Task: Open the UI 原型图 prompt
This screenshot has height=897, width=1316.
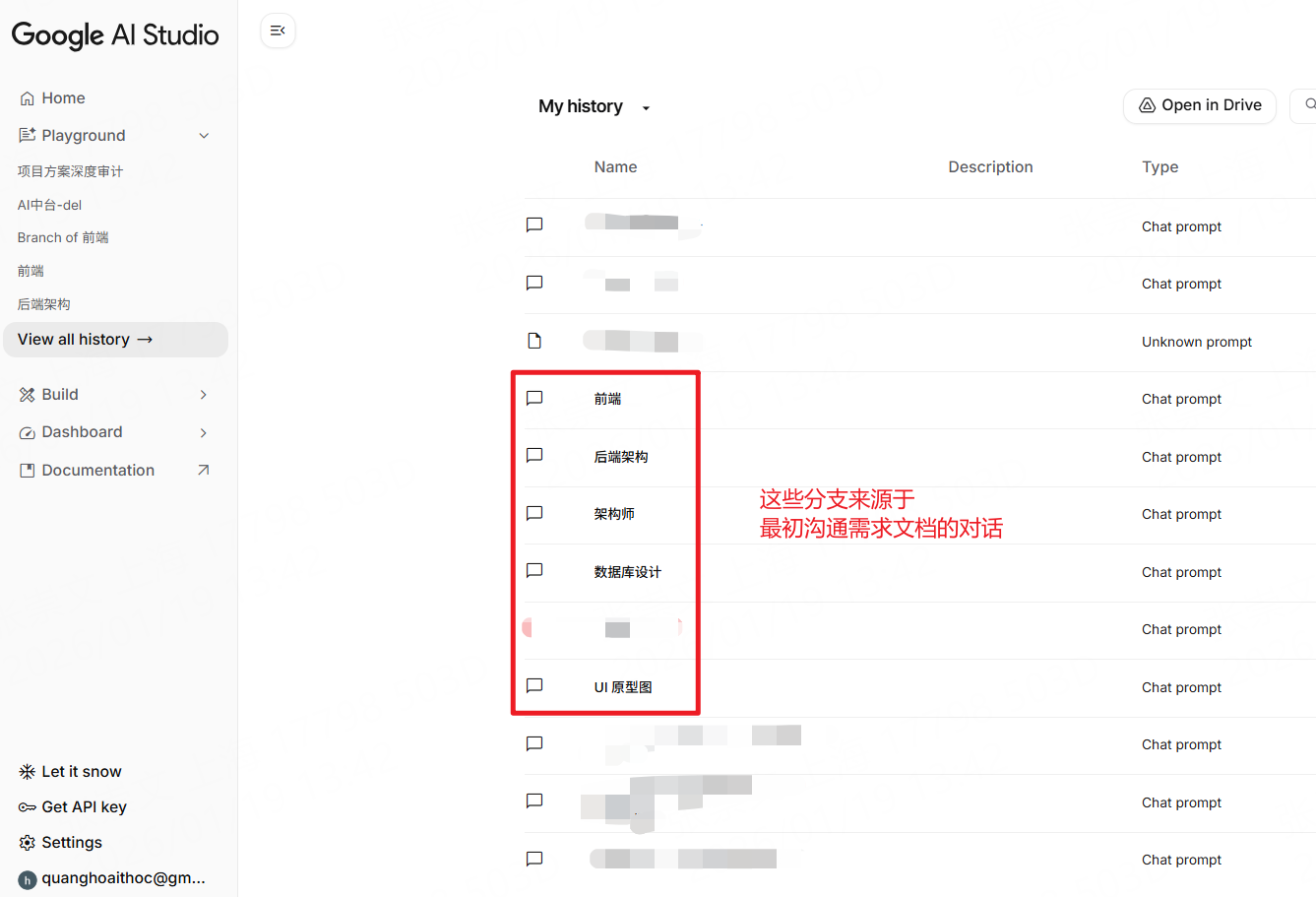Action: [623, 687]
